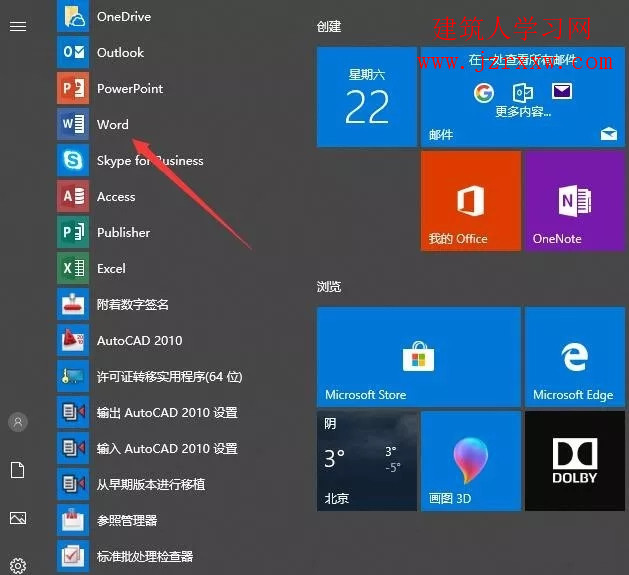629x575 pixels.
Task: Open the Settings gear icon
Action: pyautogui.click(x=18, y=566)
